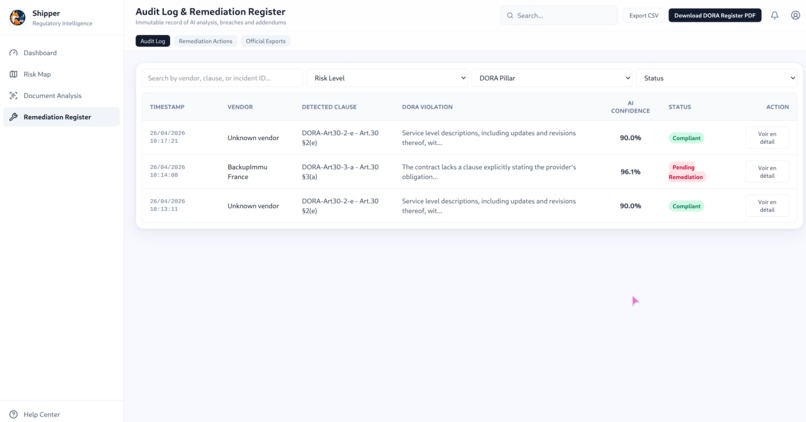This screenshot has height=422, width=806.
Task: Click the Shipper logo avatar
Action: [17, 17]
